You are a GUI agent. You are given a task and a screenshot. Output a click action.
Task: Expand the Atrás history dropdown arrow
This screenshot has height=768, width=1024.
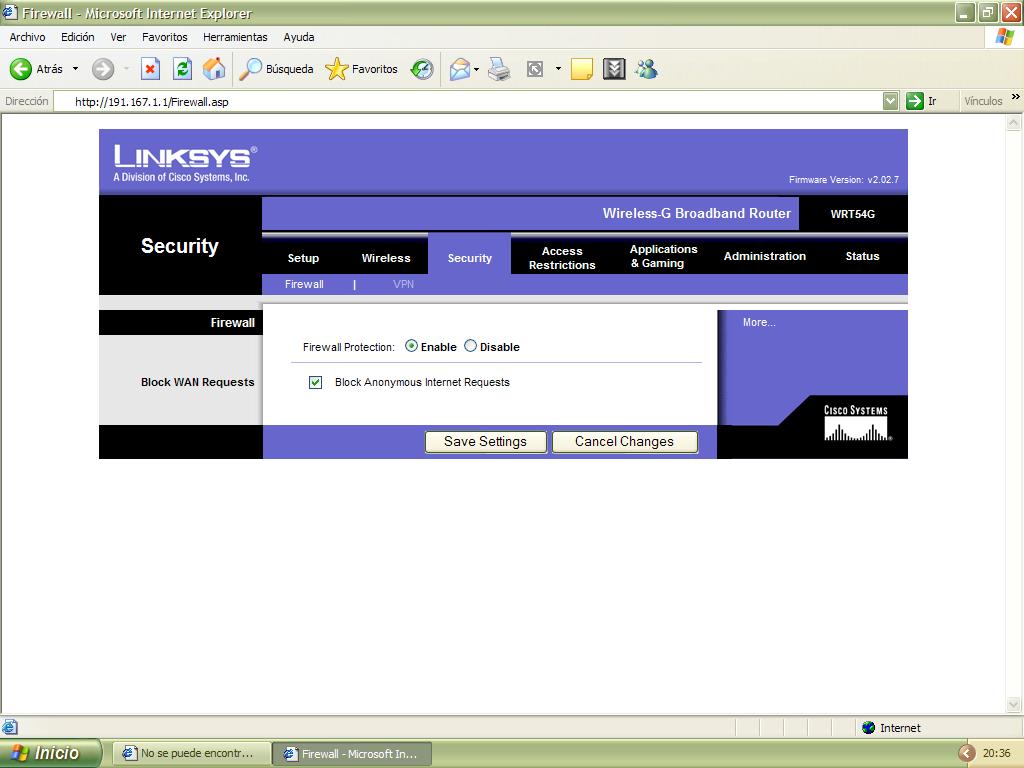click(x=75, y=69)
